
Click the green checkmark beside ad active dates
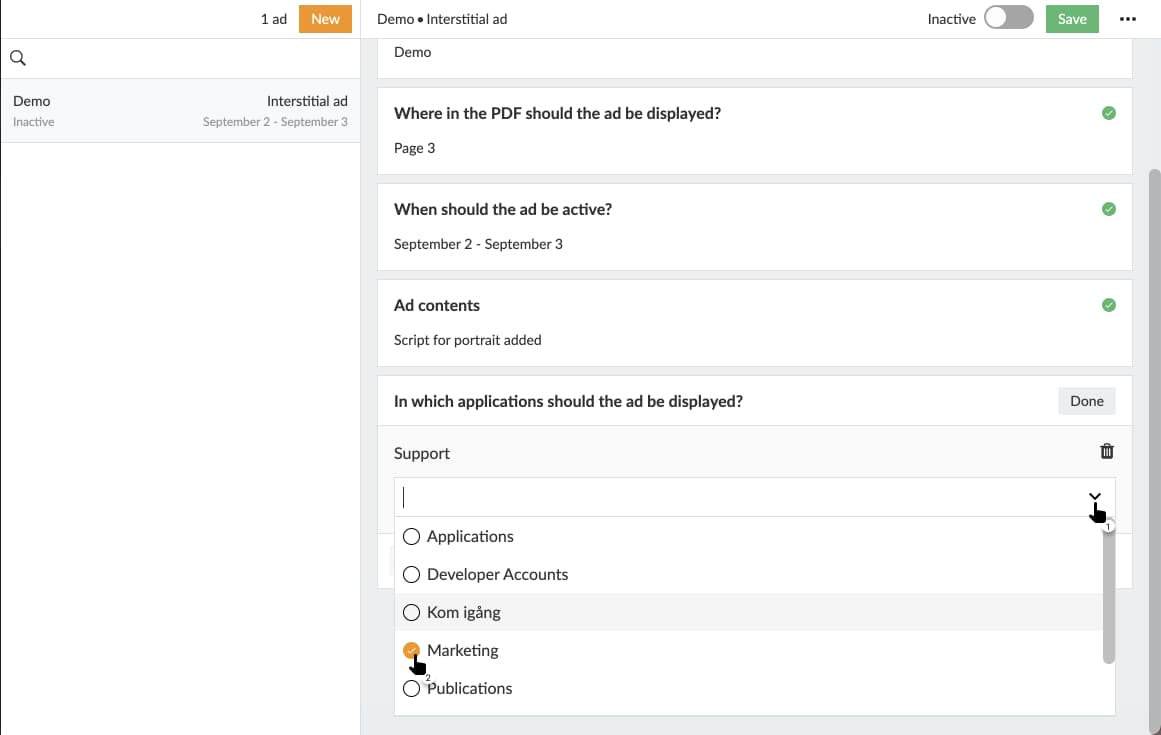(x=1108, y=209)
